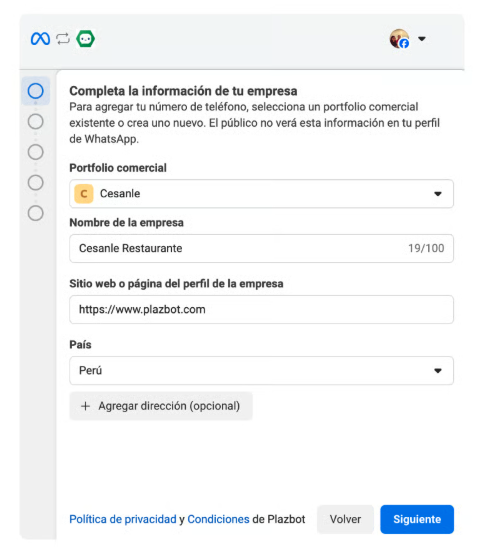The width and height of the screenshot is (492, 554).
Task: Click the green Plazbot robot icon
Action: (x=85, y=39)
